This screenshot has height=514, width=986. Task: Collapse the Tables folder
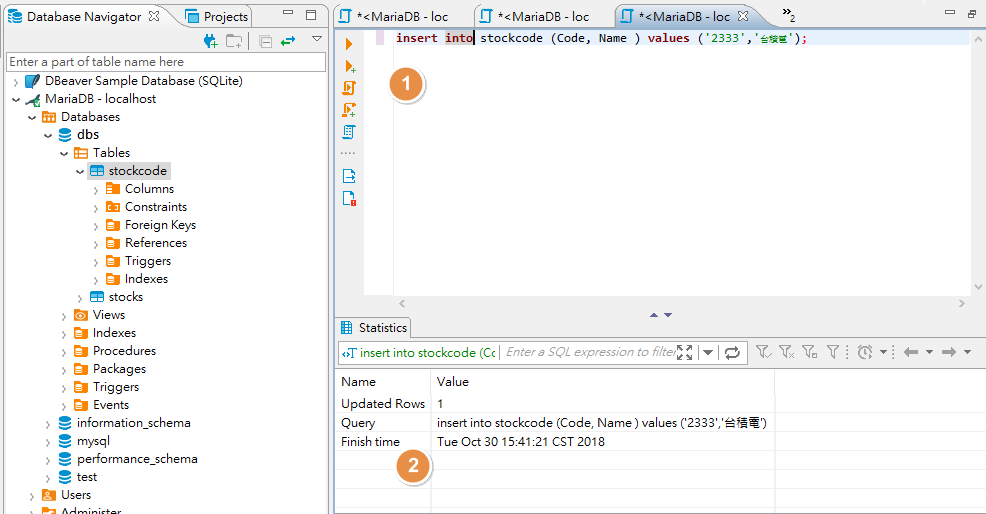coord(64,154)
